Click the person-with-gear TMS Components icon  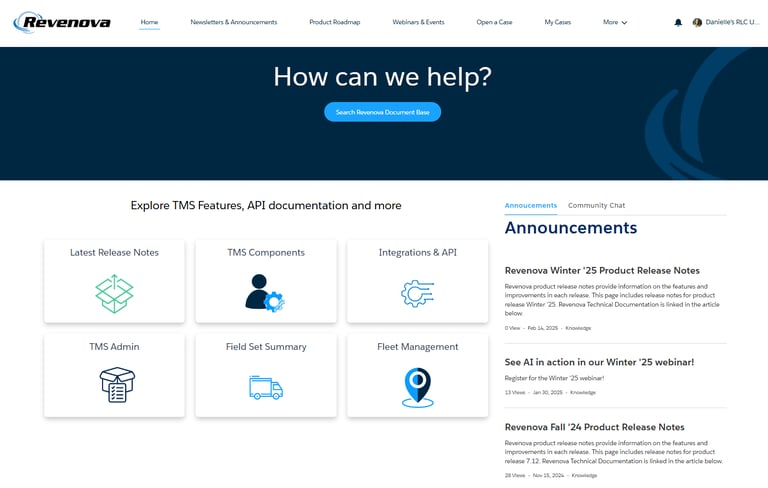(264, 293)
